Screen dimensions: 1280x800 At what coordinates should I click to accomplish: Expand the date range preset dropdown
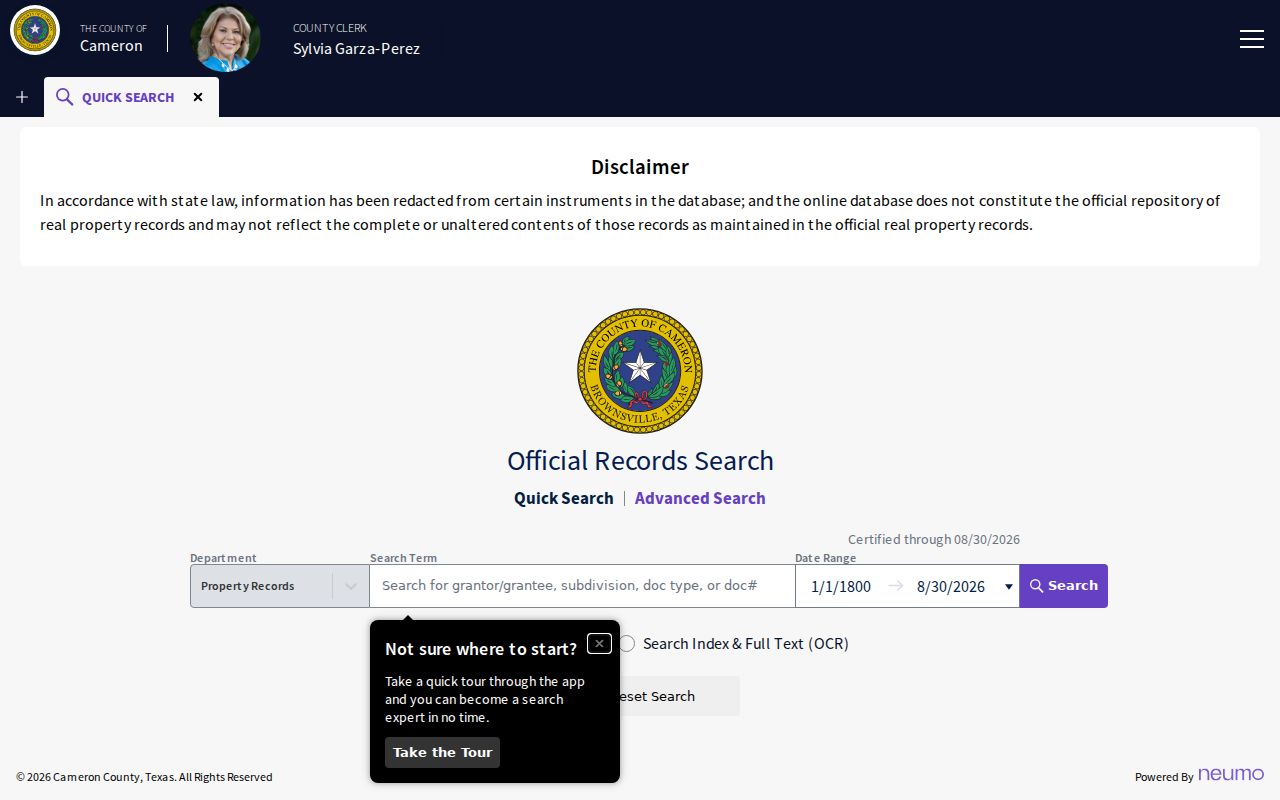tap(1008, 587)
